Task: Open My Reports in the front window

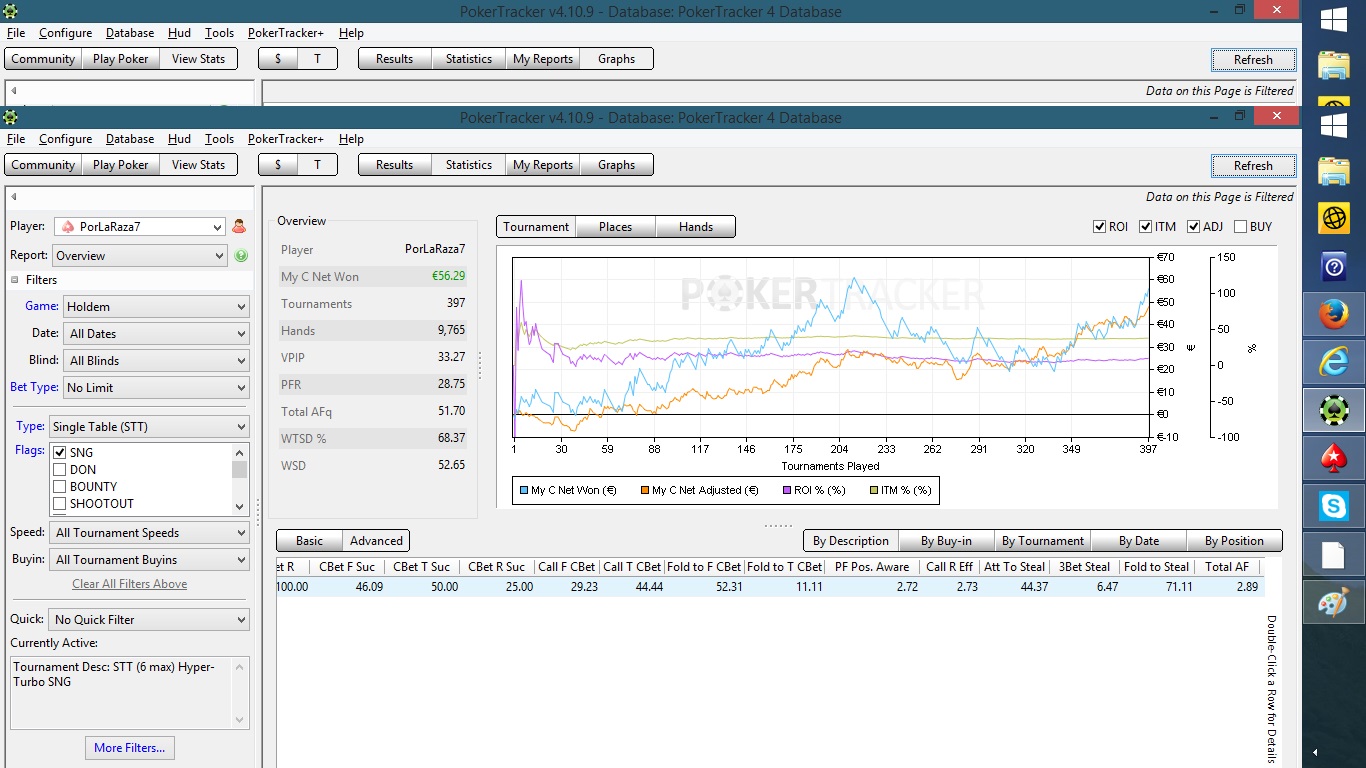Action: [543, 165]
